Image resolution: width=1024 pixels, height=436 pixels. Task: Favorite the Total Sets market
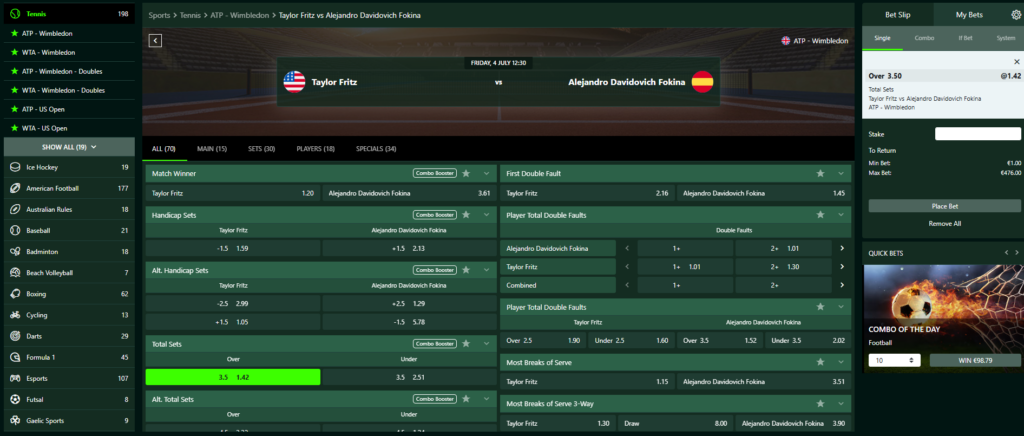[466, 343]
